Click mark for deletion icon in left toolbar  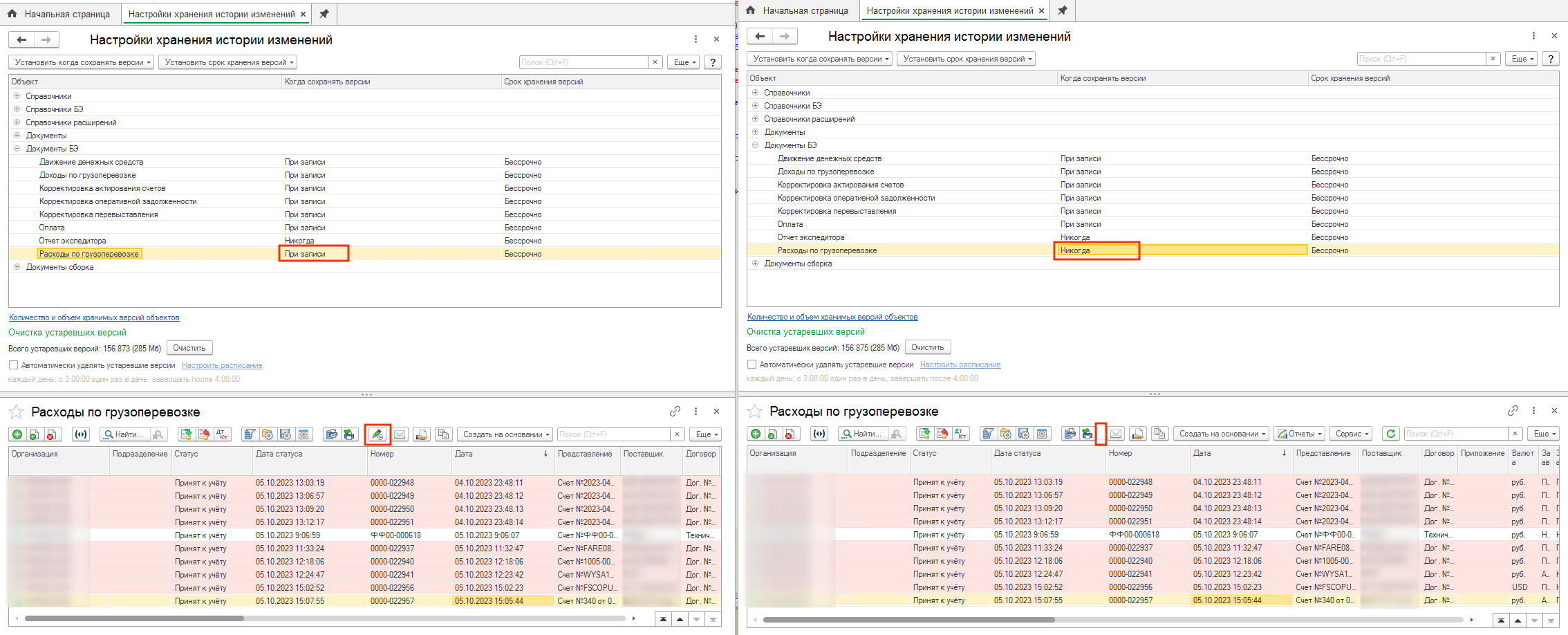tap(51, 434)
